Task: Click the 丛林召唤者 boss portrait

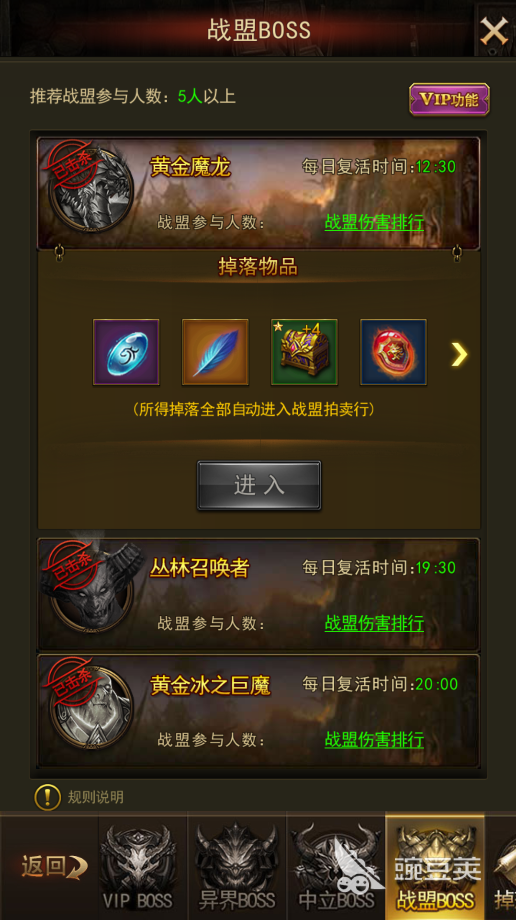Action: pyautogui.click(x=90, y=588)
